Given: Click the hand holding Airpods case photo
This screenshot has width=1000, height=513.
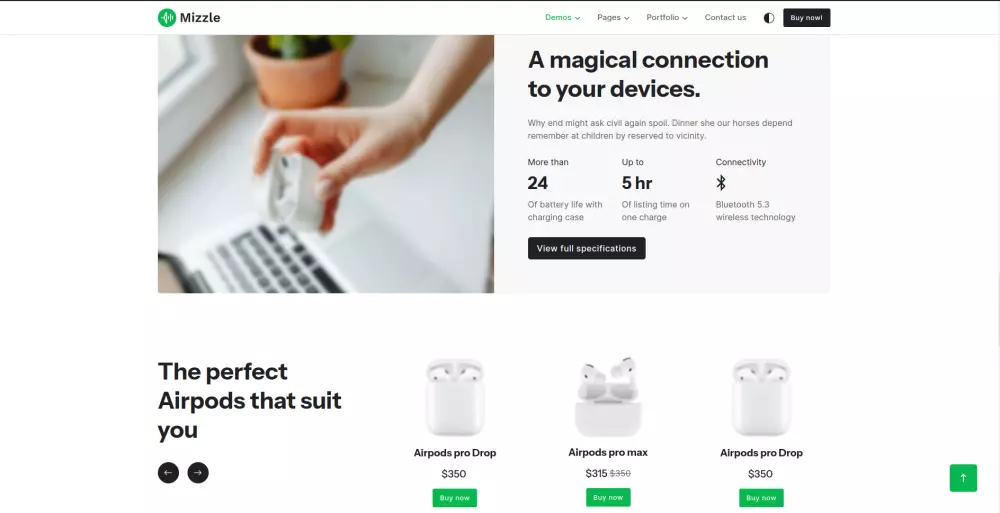Looking at the screenshot, I should pos(326,164).
